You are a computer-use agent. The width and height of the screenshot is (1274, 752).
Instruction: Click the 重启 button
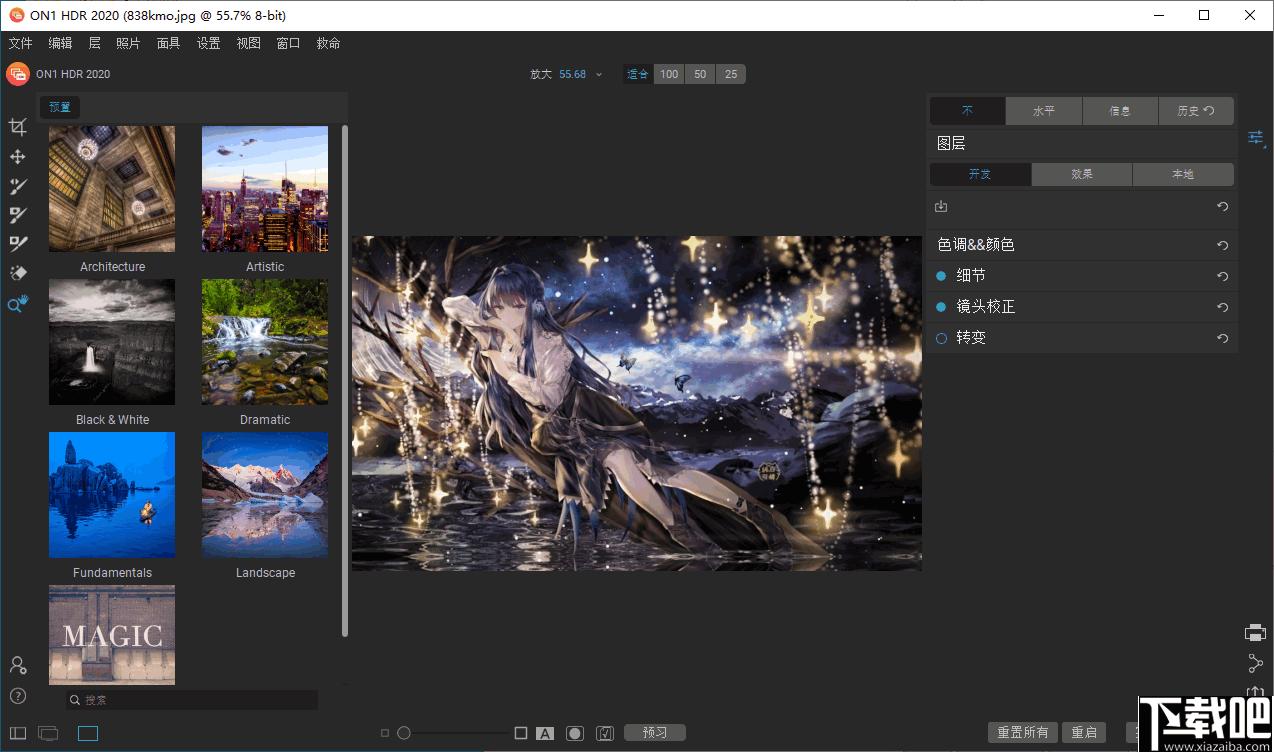click(1084, 733)
